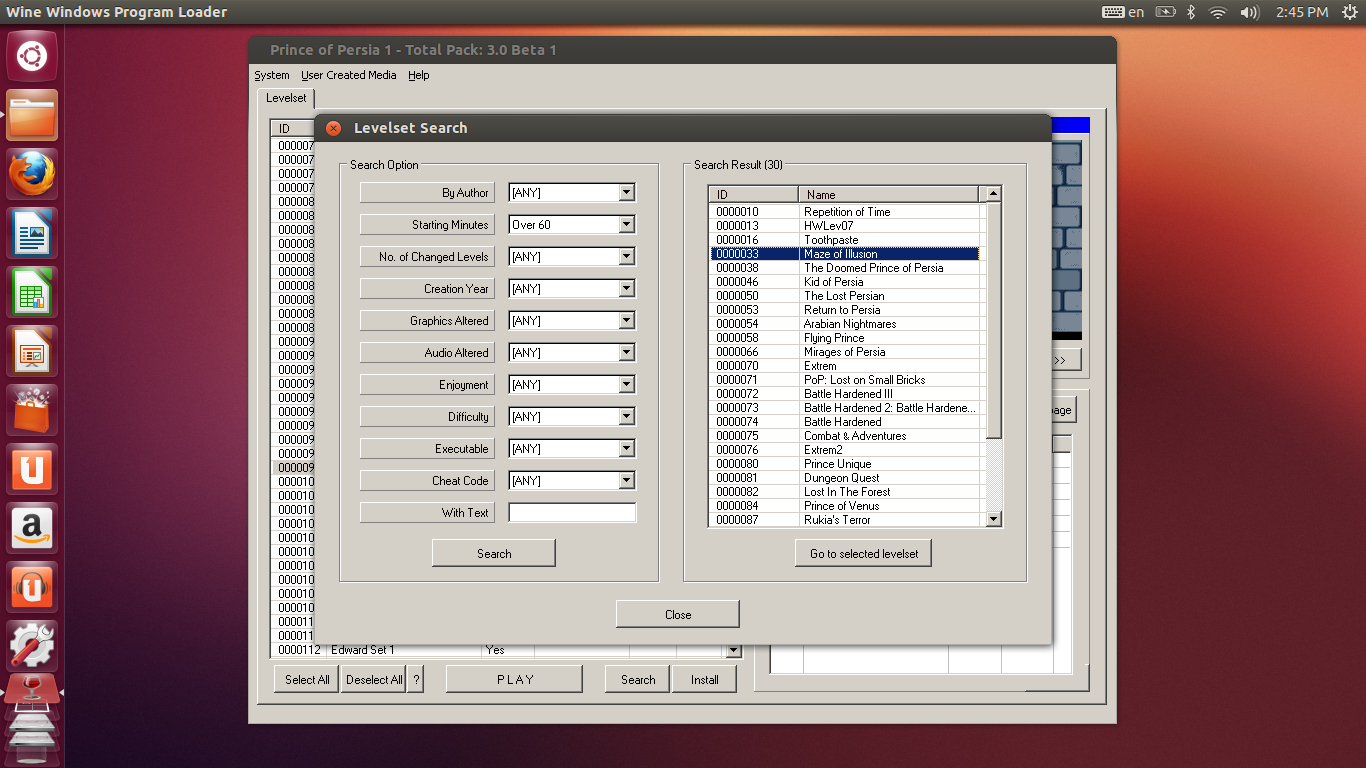This screenshot has width=1366, height=768.
Task: Switch to Levelset tab
Action: pos(286,98)
